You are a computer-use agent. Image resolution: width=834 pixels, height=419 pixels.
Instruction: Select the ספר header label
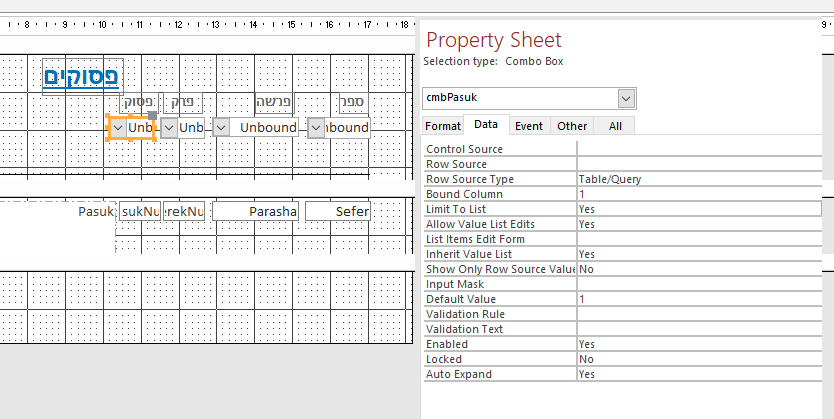click(354, 102)
